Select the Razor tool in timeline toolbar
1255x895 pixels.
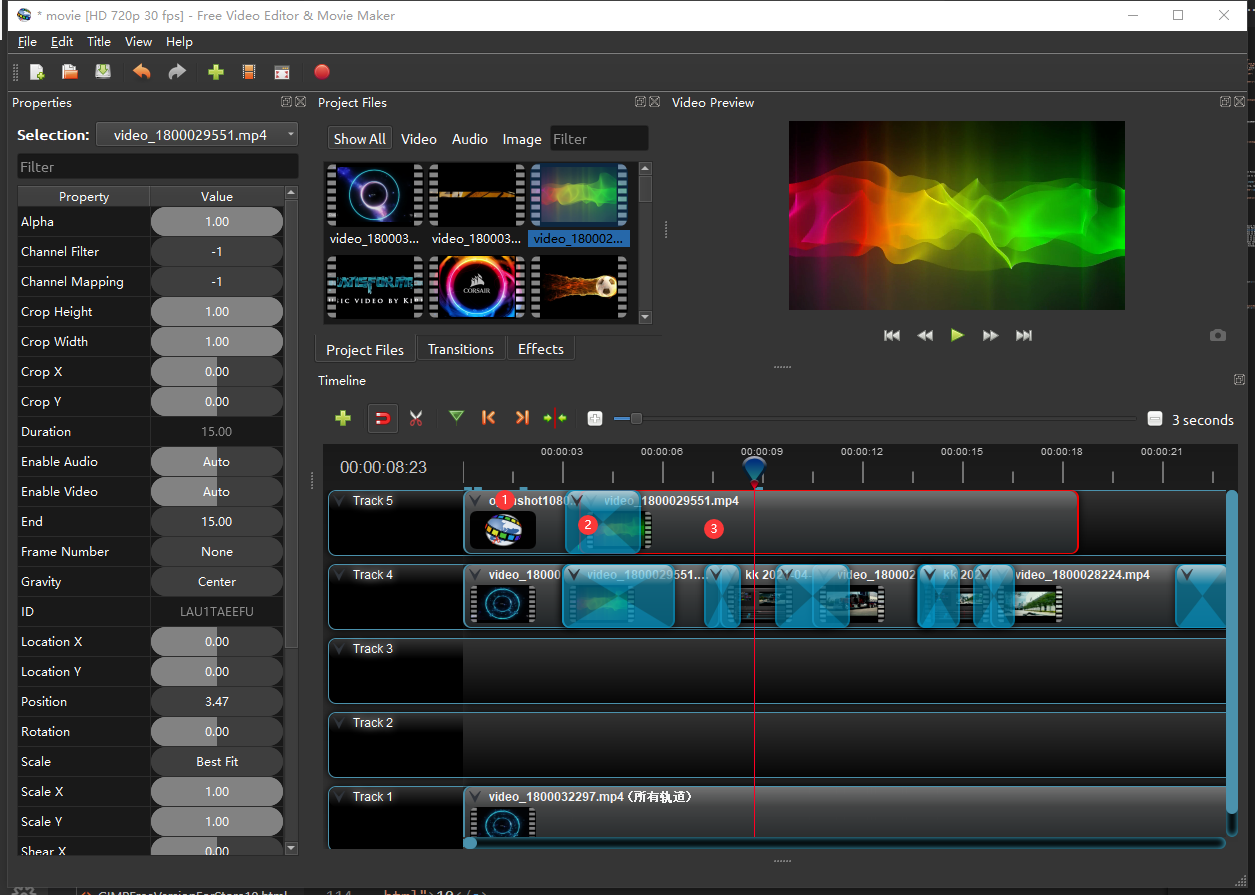tap(416, 418)
